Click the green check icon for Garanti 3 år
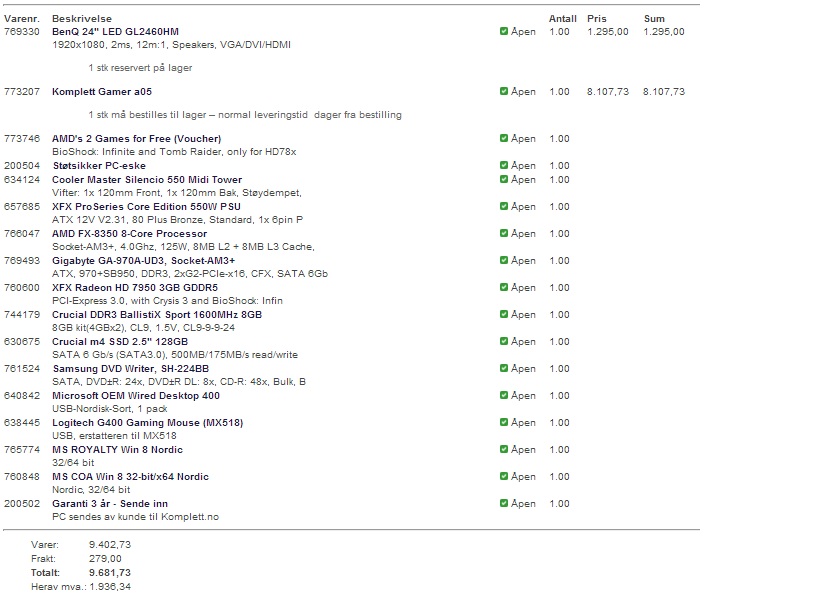 click(504, 503)
